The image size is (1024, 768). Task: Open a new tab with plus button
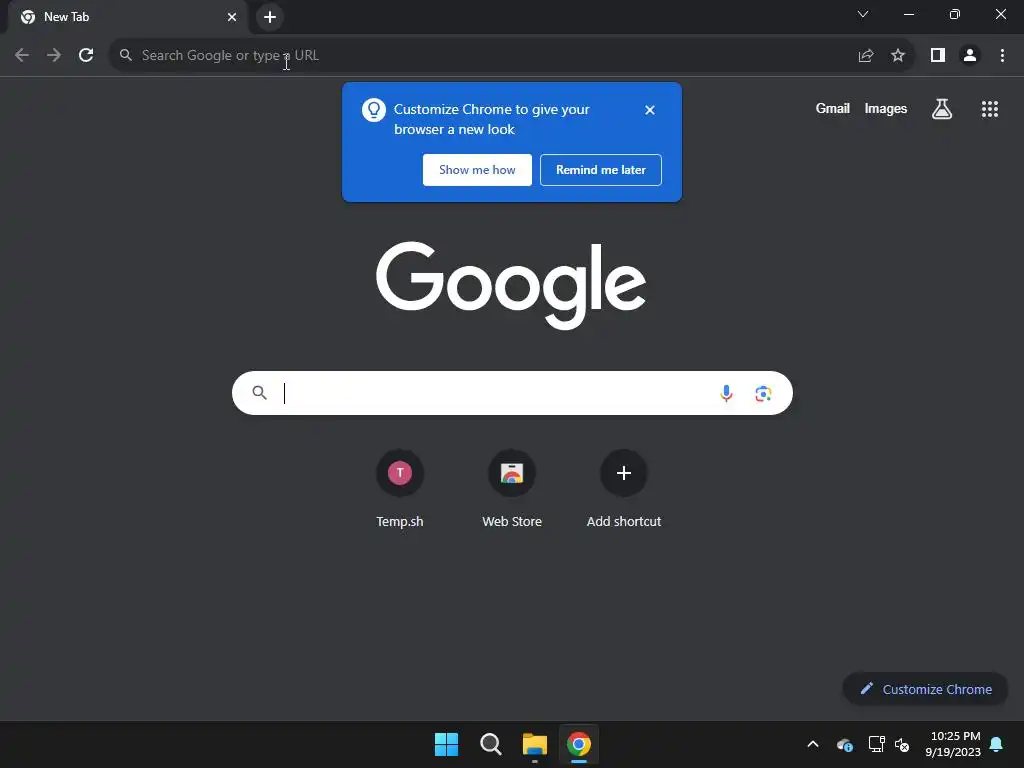tap(270, 17)
